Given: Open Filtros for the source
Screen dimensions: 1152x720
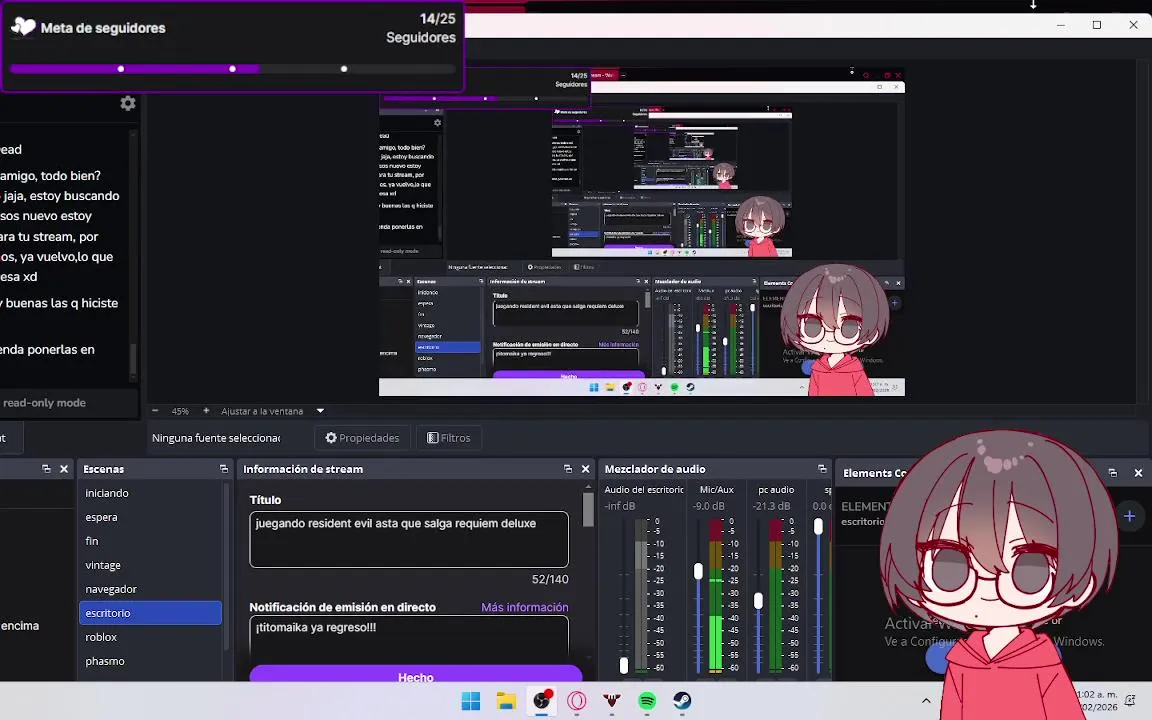Looking at the screenshot, I should [448, 438].
